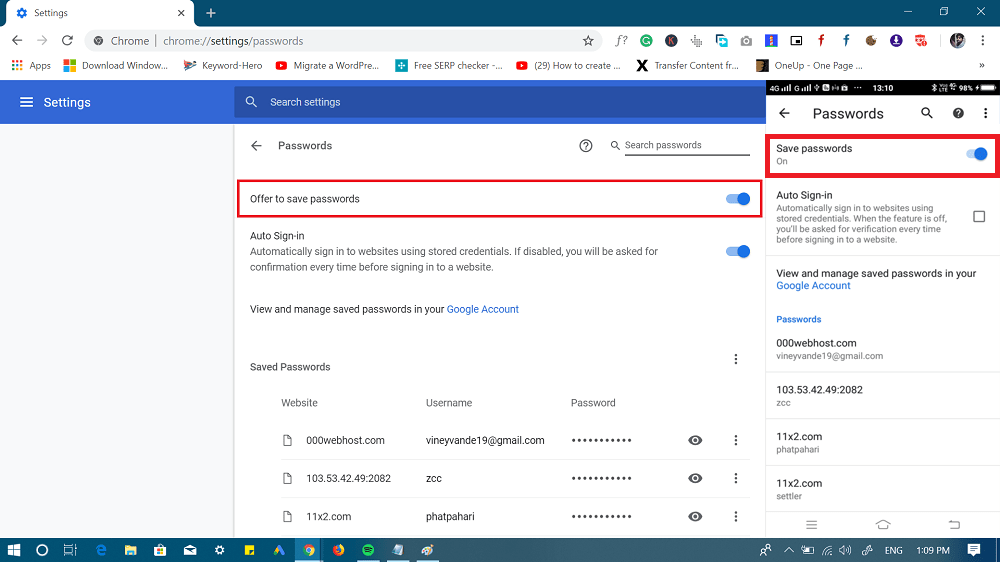Open Keyword-Hero bookmark
This screenshot has height=562, width=1000.
(223, 65)
